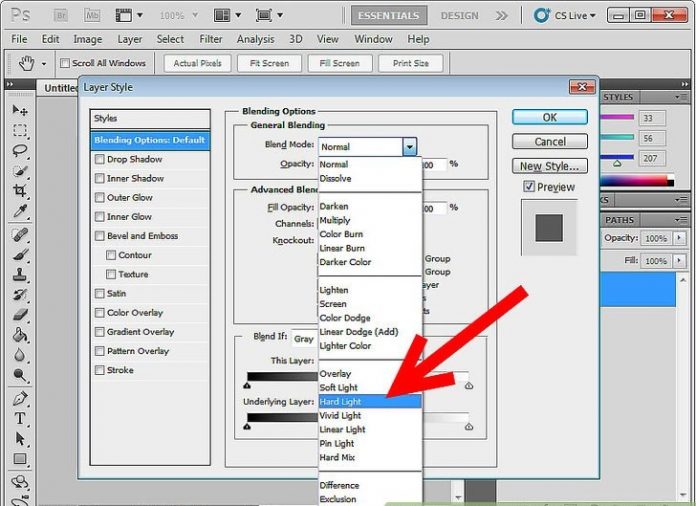Pick the Crop tool
696x506 pixels.
(19, 190)
